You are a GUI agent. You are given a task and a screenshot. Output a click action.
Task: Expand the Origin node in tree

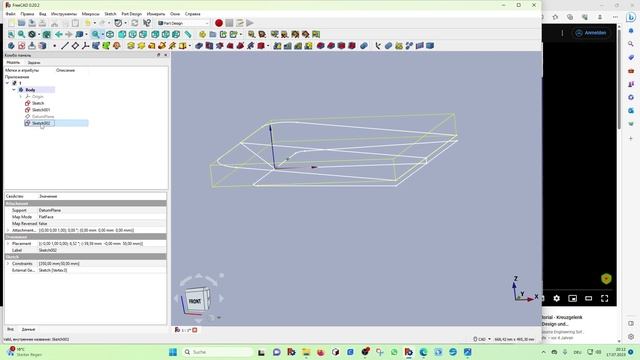coord(21,97)
